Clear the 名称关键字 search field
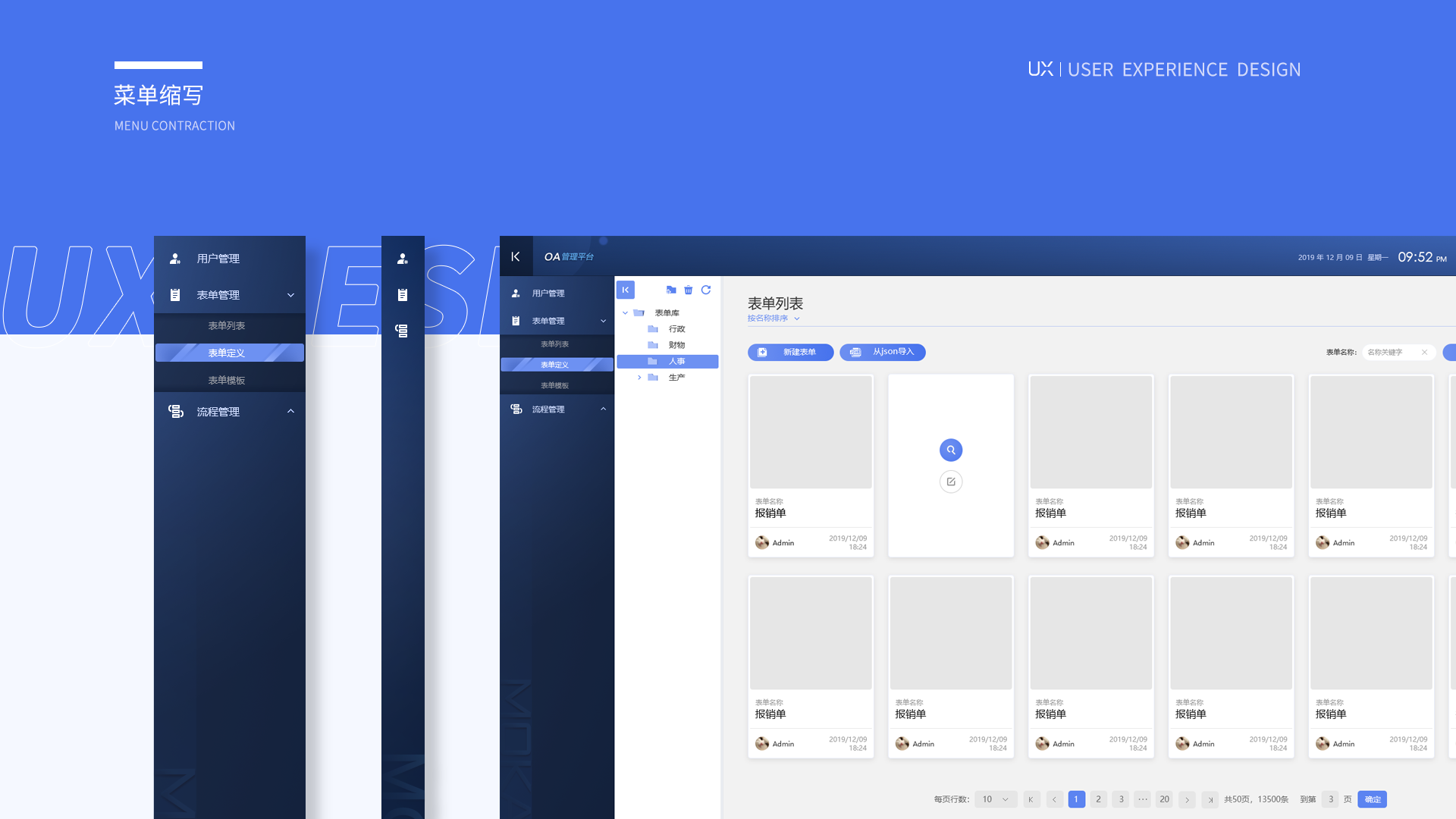 1424,352
